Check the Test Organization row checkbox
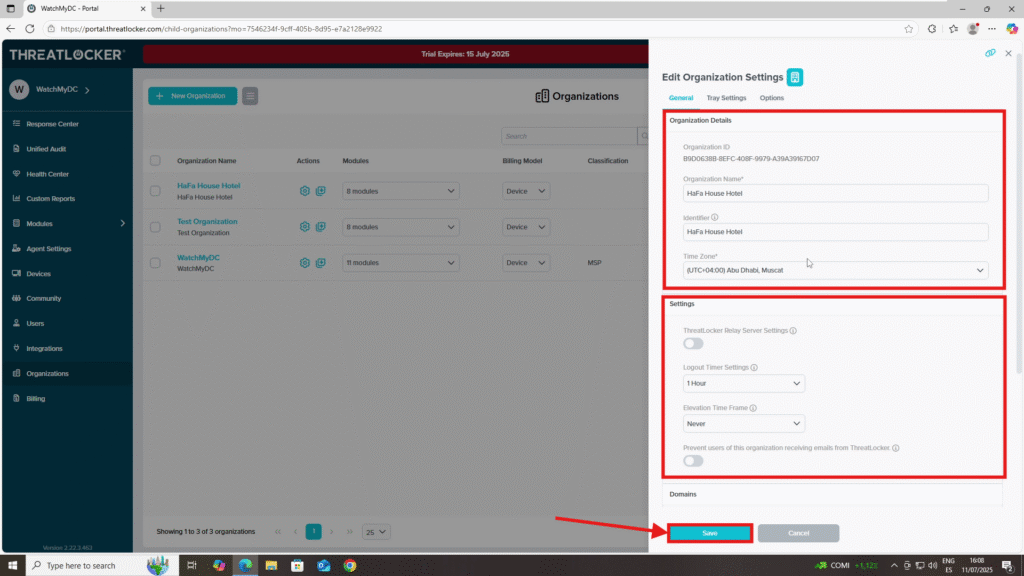 (x=155, y=227)
